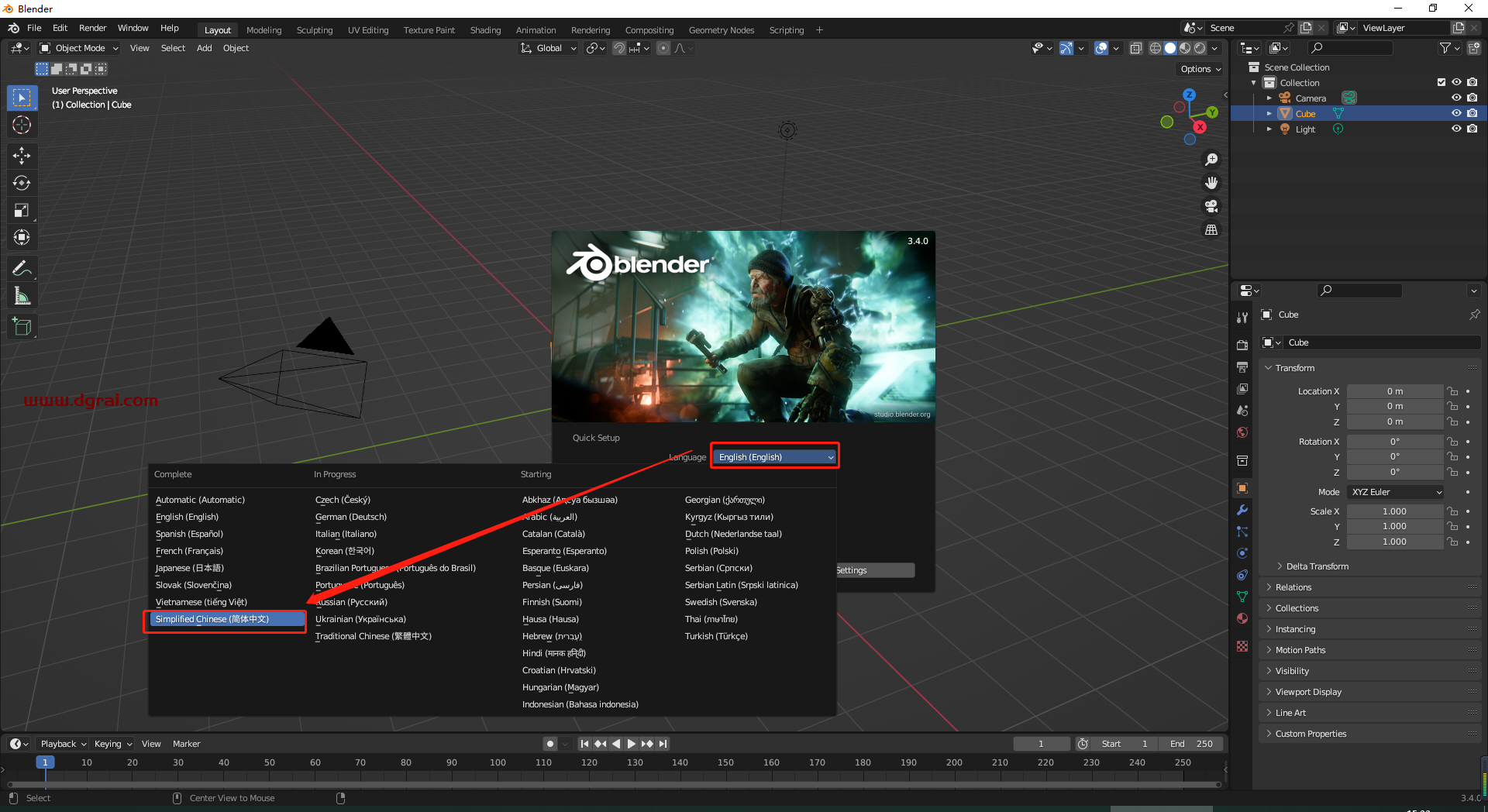Click the Add Cube tool icon

click(22, 327)
